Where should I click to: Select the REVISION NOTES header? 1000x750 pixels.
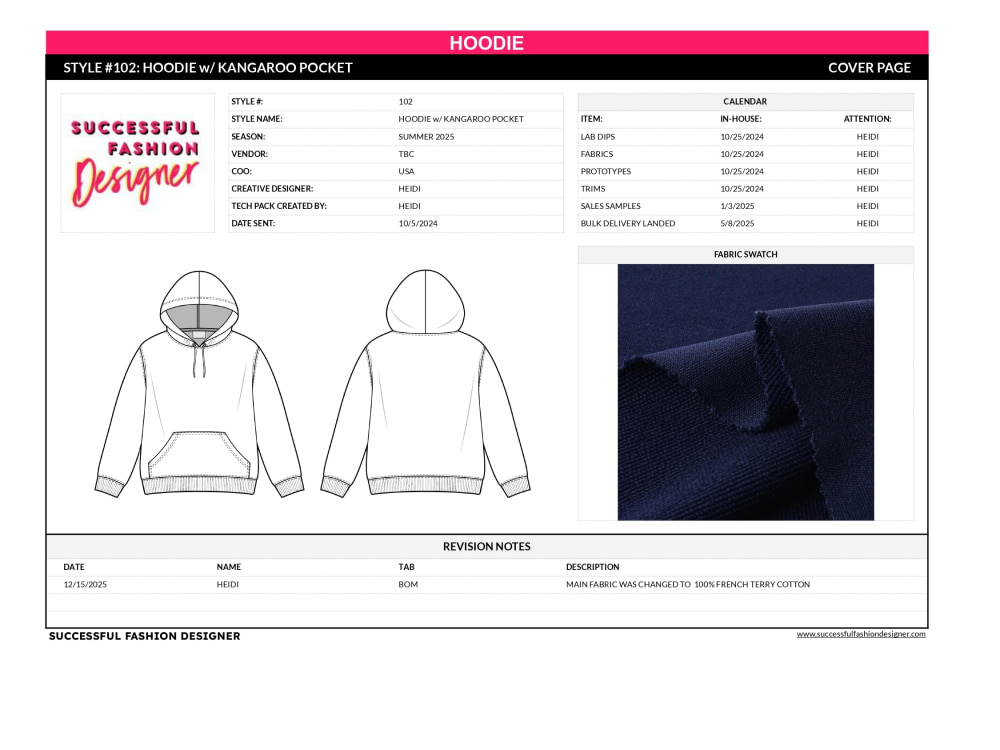(487, 547)
